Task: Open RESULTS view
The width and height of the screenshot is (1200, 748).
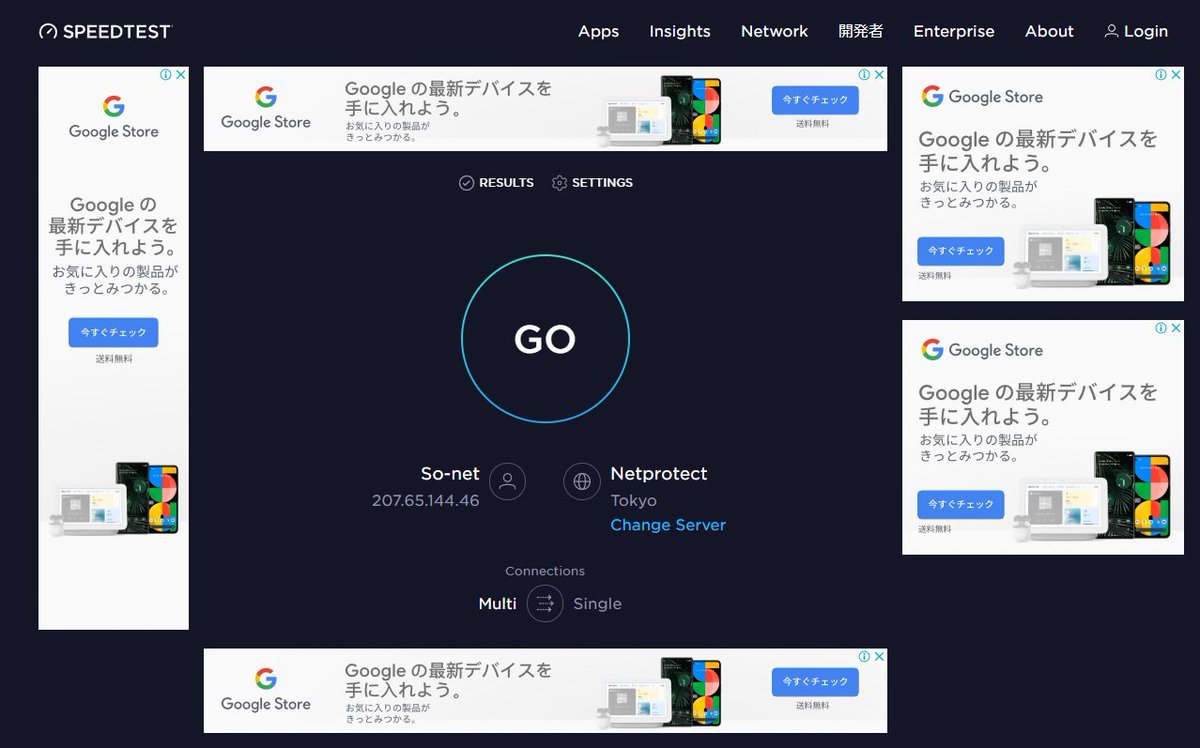Action: [x=496, y=183]
